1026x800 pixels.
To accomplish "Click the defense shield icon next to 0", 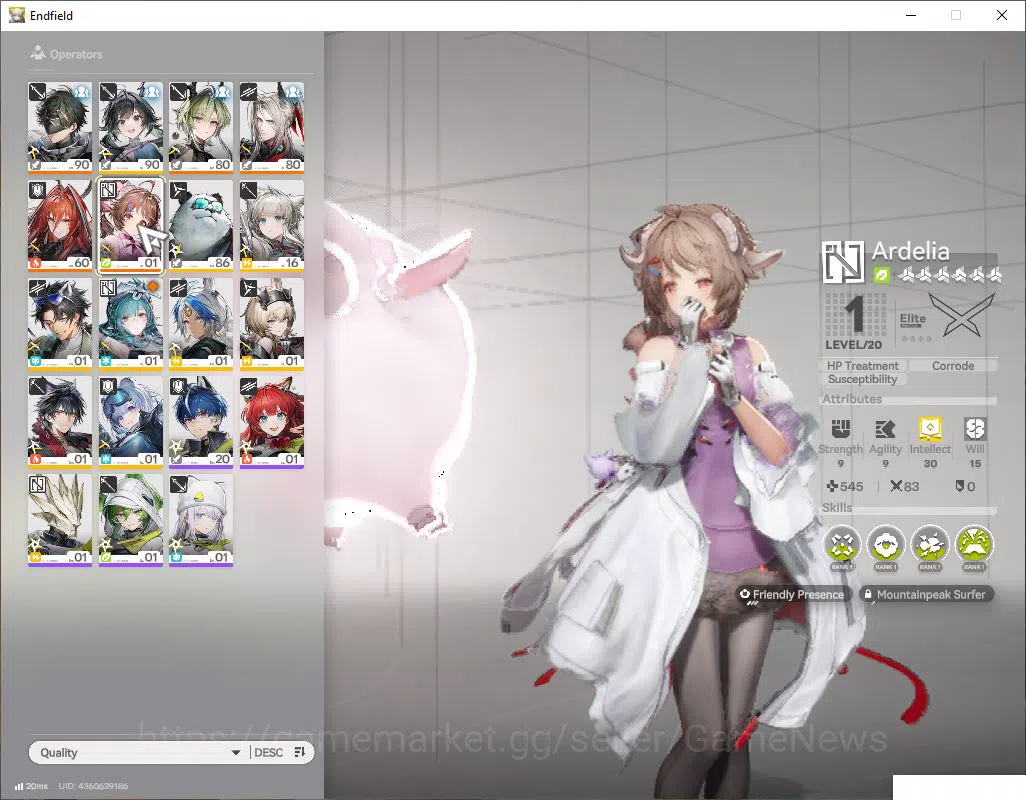I will (960, 486).
